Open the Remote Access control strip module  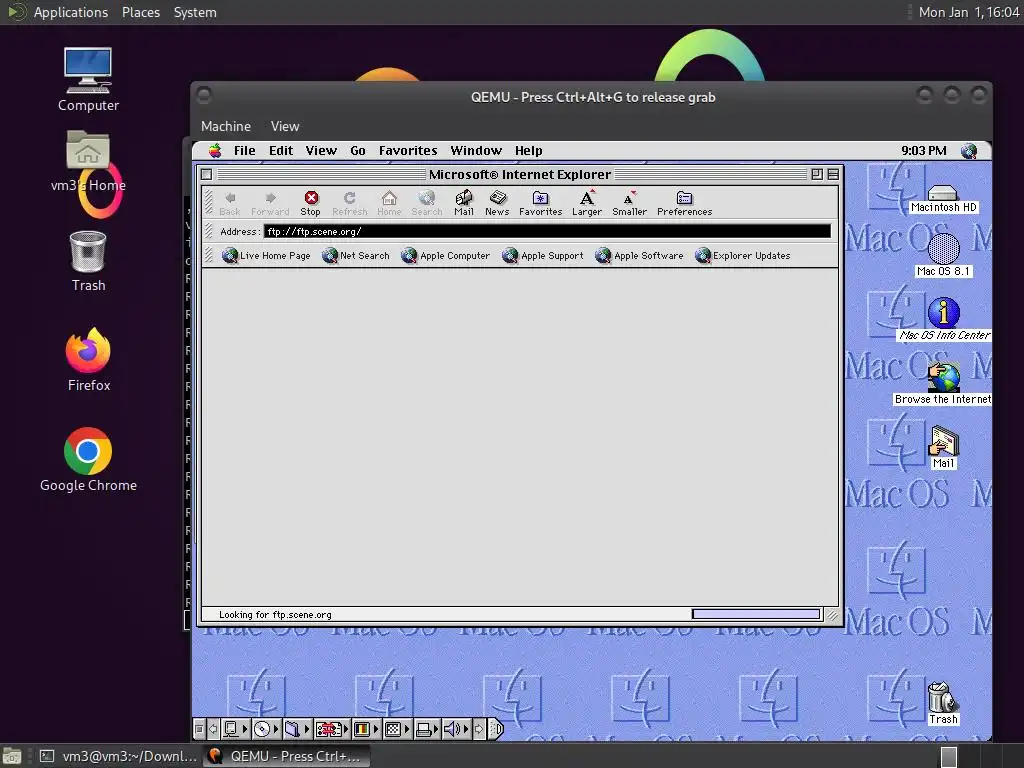pos(332,729)
